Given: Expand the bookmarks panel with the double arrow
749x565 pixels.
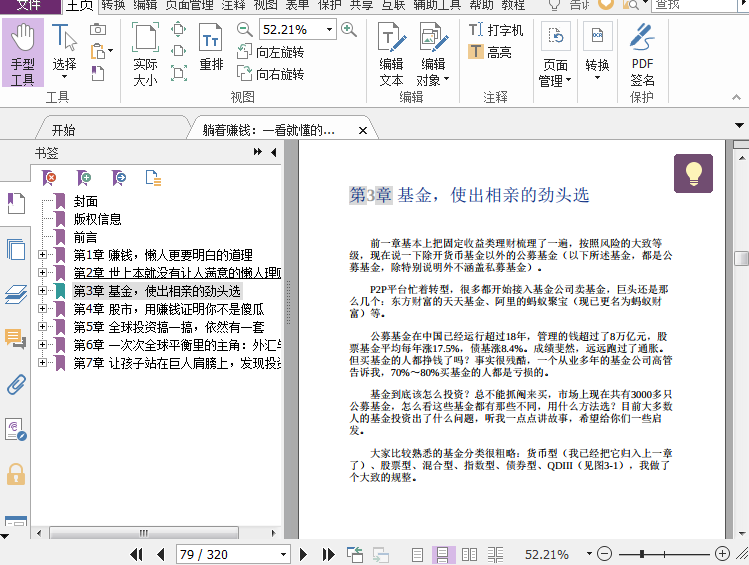Looking at the screenshot, I should click(257, 152).
